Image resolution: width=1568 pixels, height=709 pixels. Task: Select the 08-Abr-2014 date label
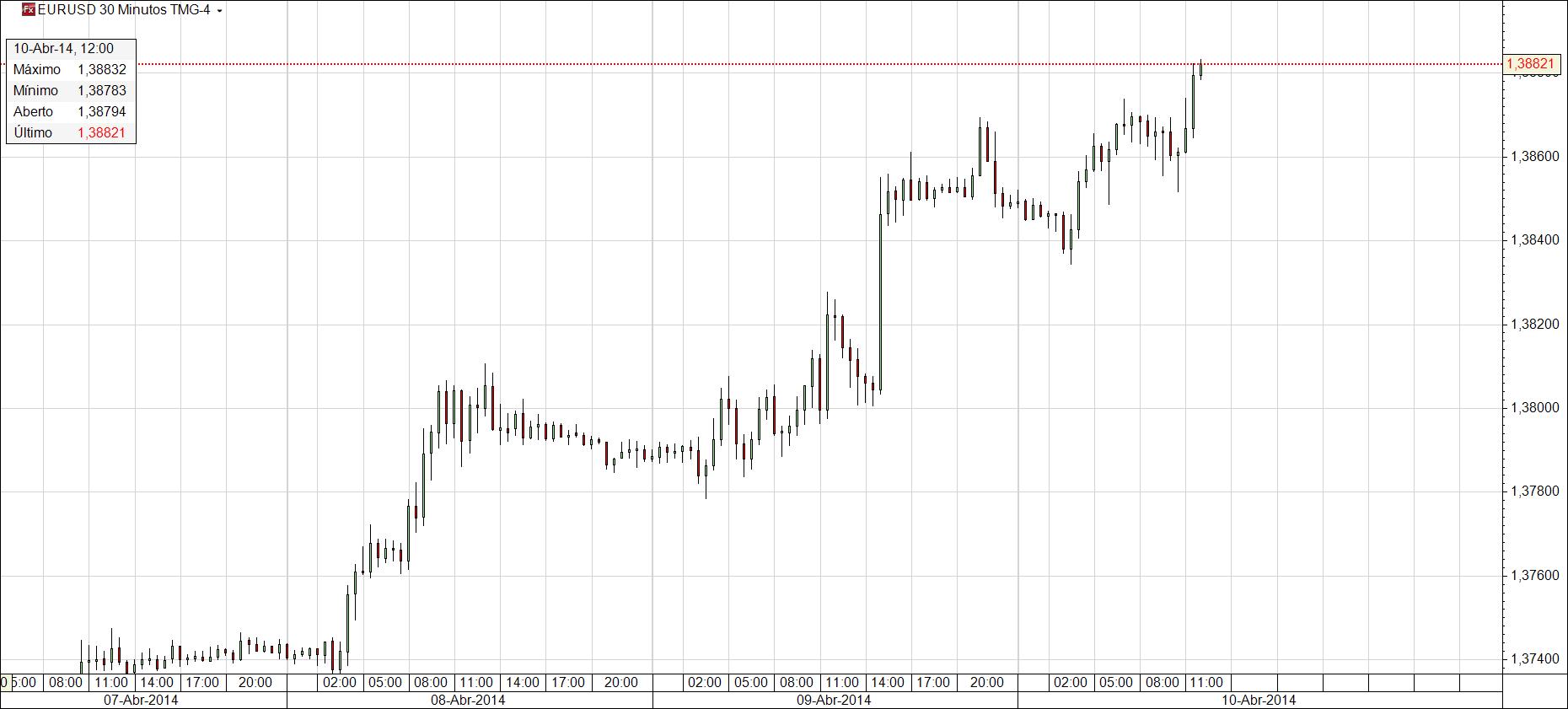pos(468,700)
